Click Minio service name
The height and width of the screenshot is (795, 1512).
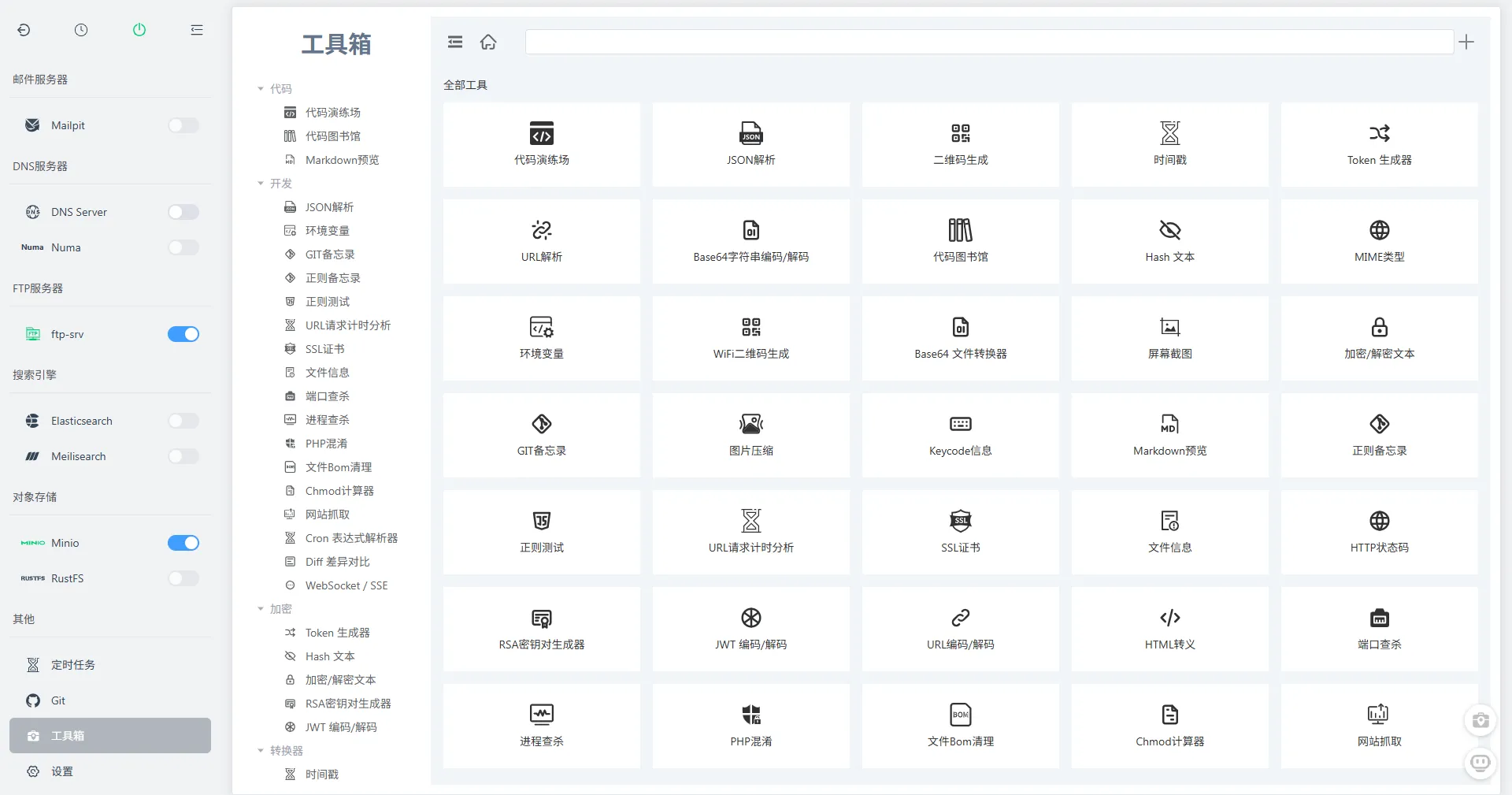(65, 543)
